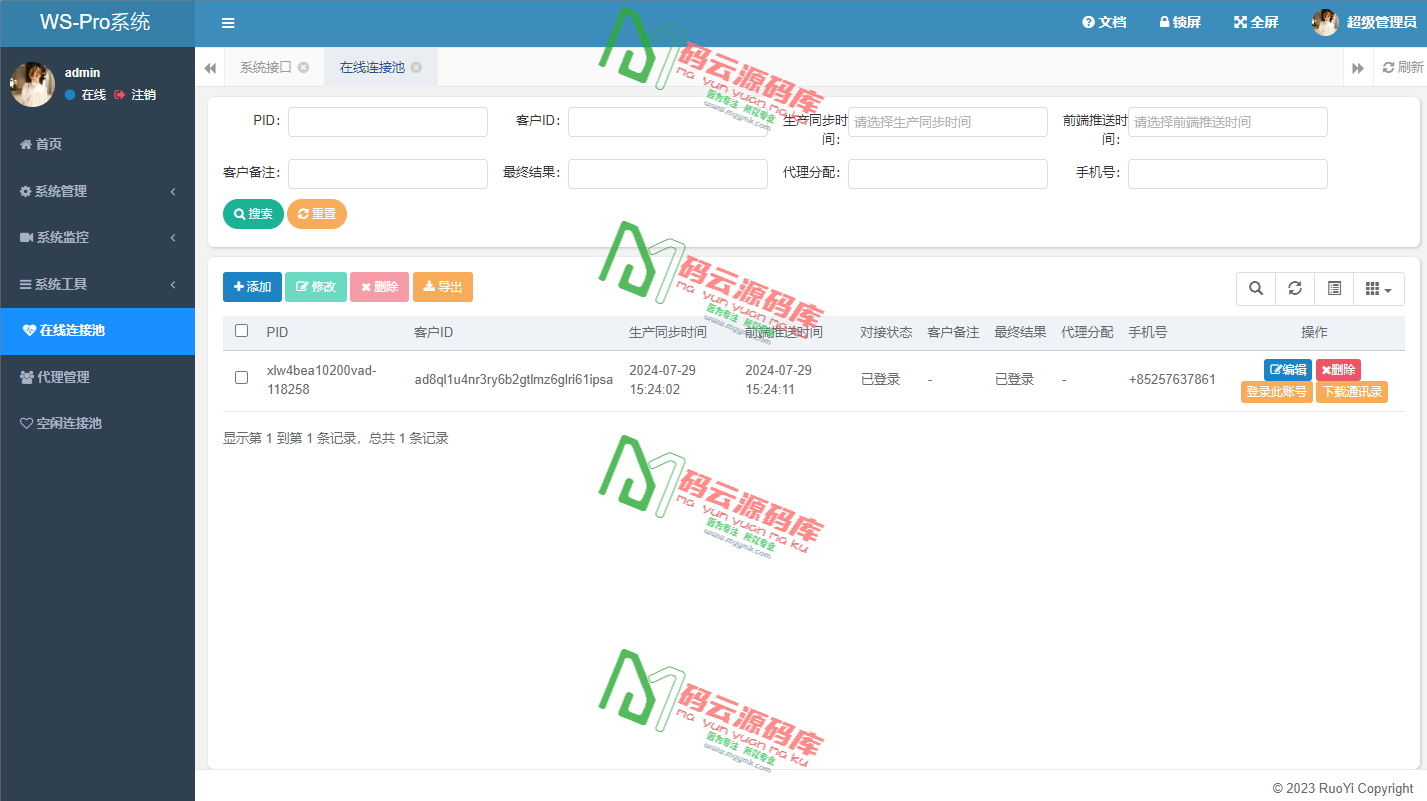Viewport: 1427px width, 801px height.
Task: Refresh the page using the 刷新 icon
Action: tap(1400, 67)
